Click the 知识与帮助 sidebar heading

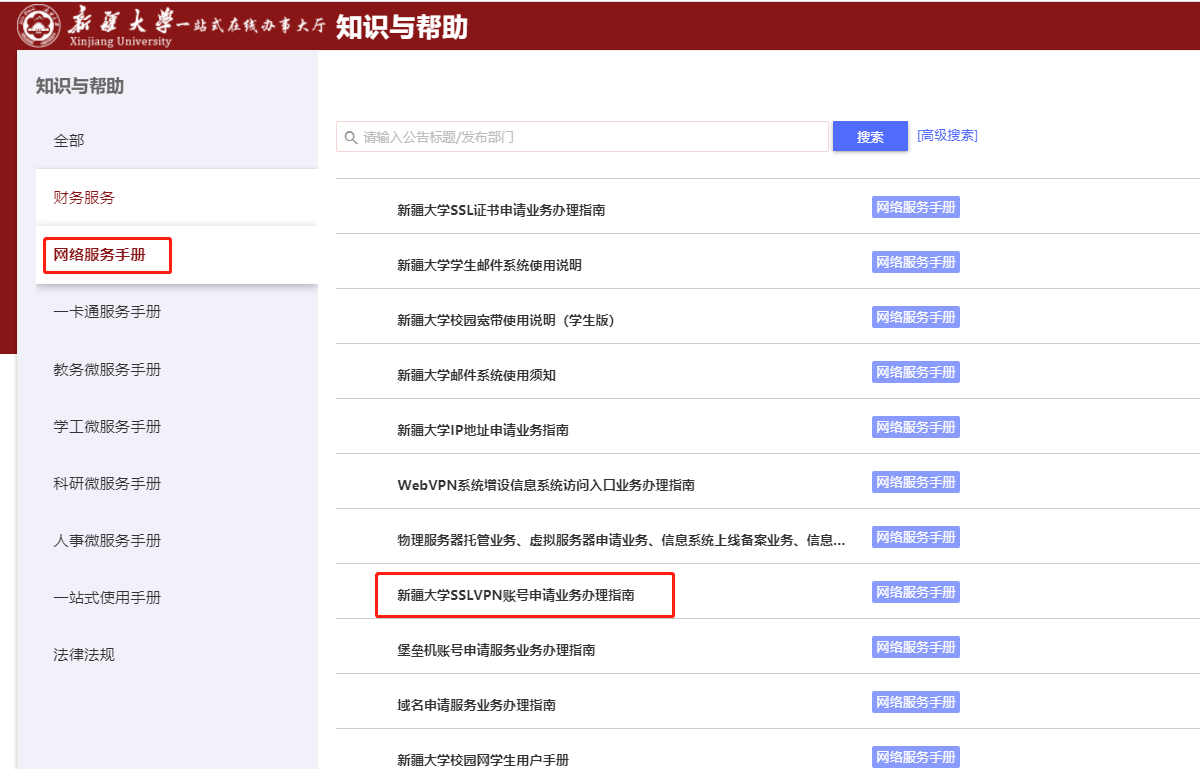(x=80, y=86)
